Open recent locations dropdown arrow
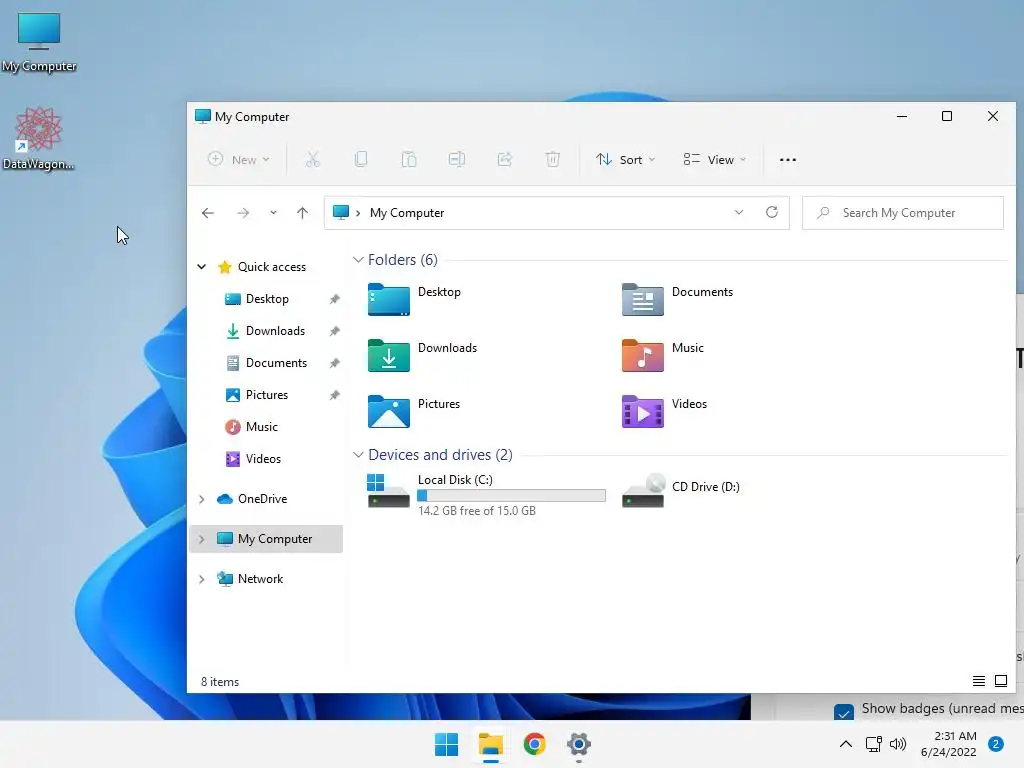1024x768 pixels. pos(273,213)
